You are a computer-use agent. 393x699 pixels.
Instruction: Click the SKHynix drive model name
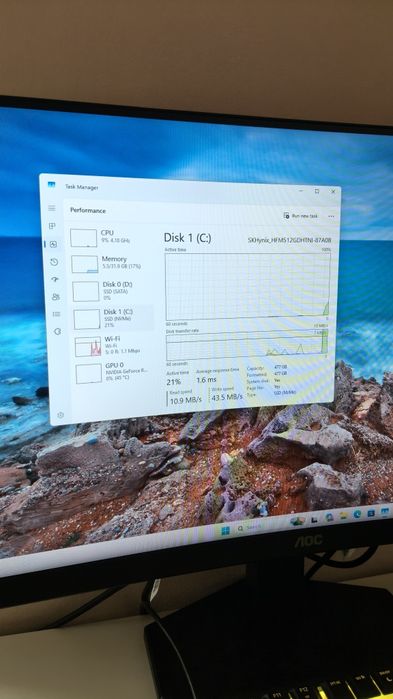[x=290, y=240]
